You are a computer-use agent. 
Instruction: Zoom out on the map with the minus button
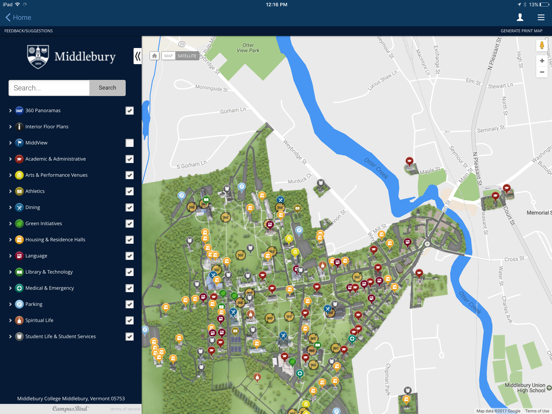point(542,72)
